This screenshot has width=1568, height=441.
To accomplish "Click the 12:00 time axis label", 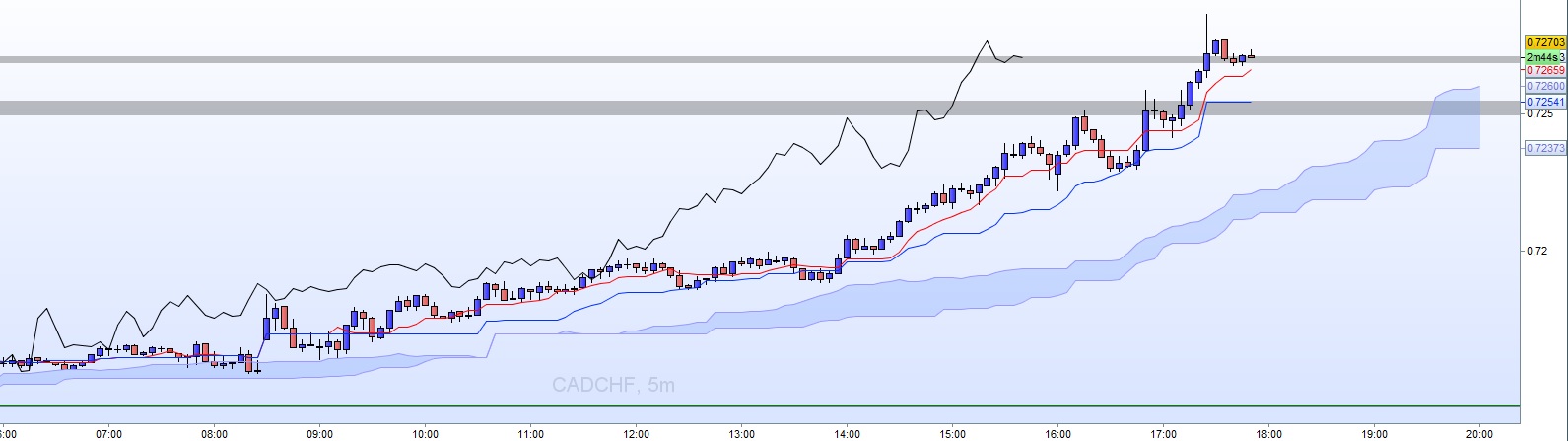I will [x=636, y=433].
